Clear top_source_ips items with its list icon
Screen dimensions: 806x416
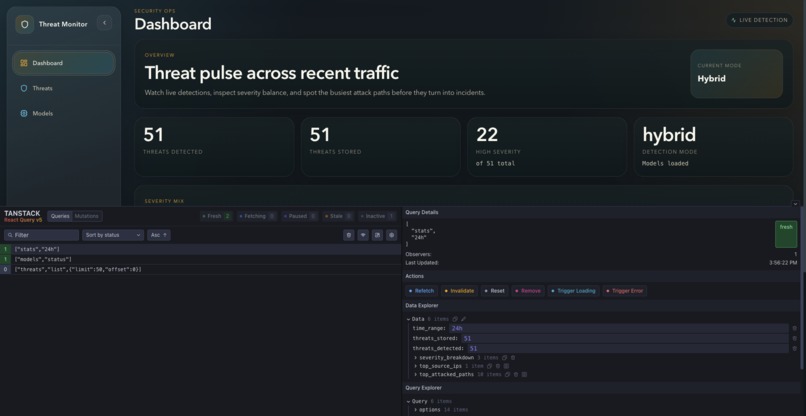506,366
